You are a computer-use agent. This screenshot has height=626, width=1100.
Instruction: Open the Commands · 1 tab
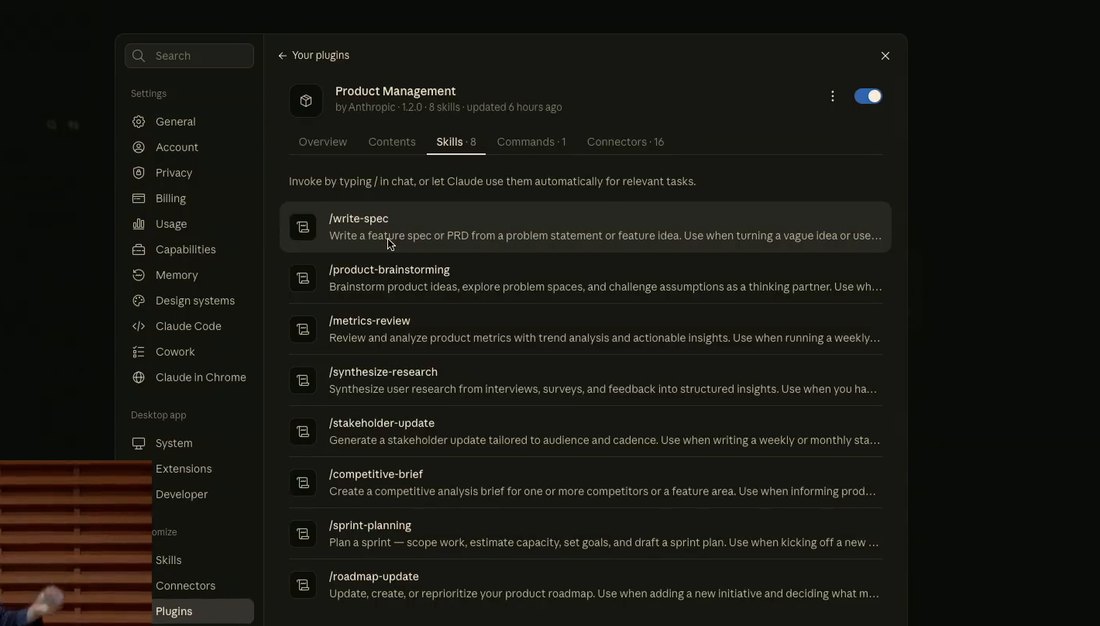coord(531,142)
